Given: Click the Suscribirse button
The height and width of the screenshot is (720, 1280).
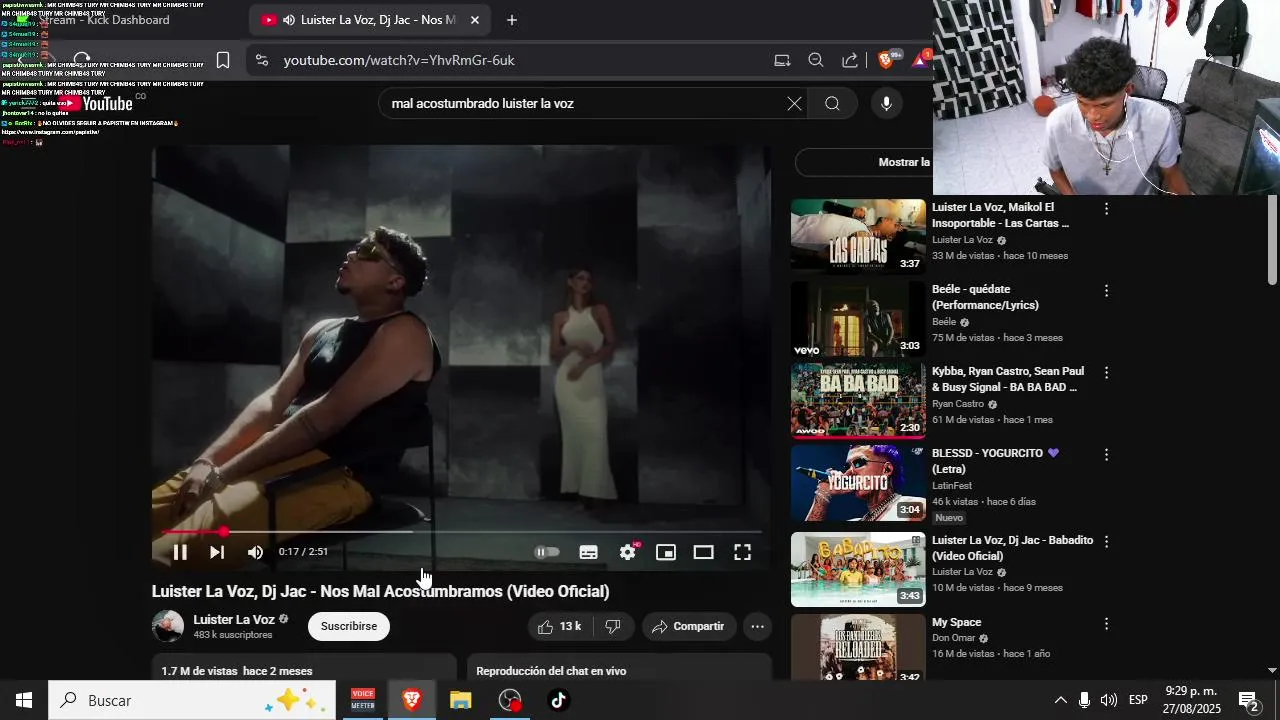Looking at the screenshot, I should (349, 627).
